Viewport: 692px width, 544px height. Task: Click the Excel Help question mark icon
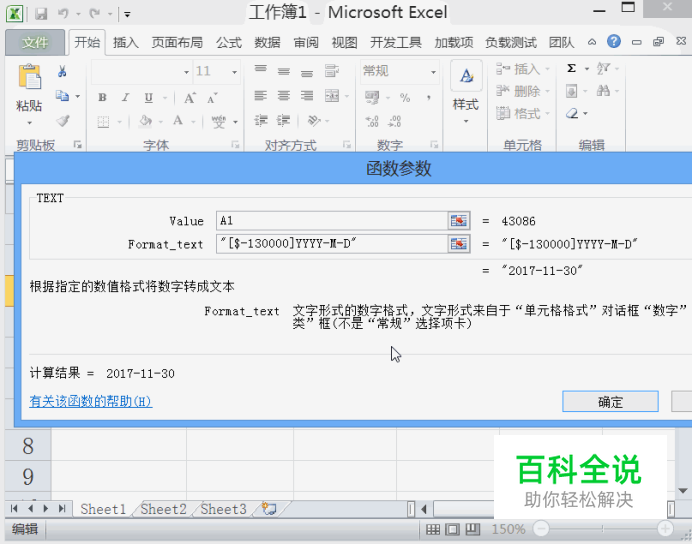614,42
